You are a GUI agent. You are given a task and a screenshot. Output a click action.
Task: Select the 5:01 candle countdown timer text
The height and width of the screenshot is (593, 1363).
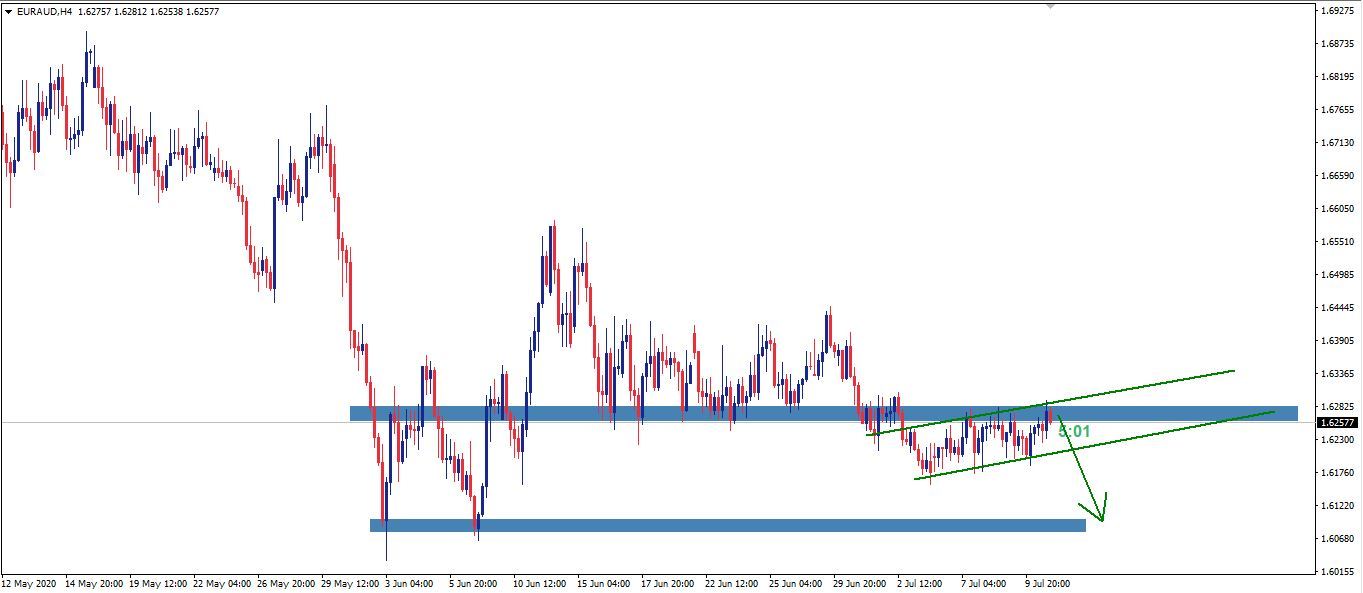(x=1074, y=432)
